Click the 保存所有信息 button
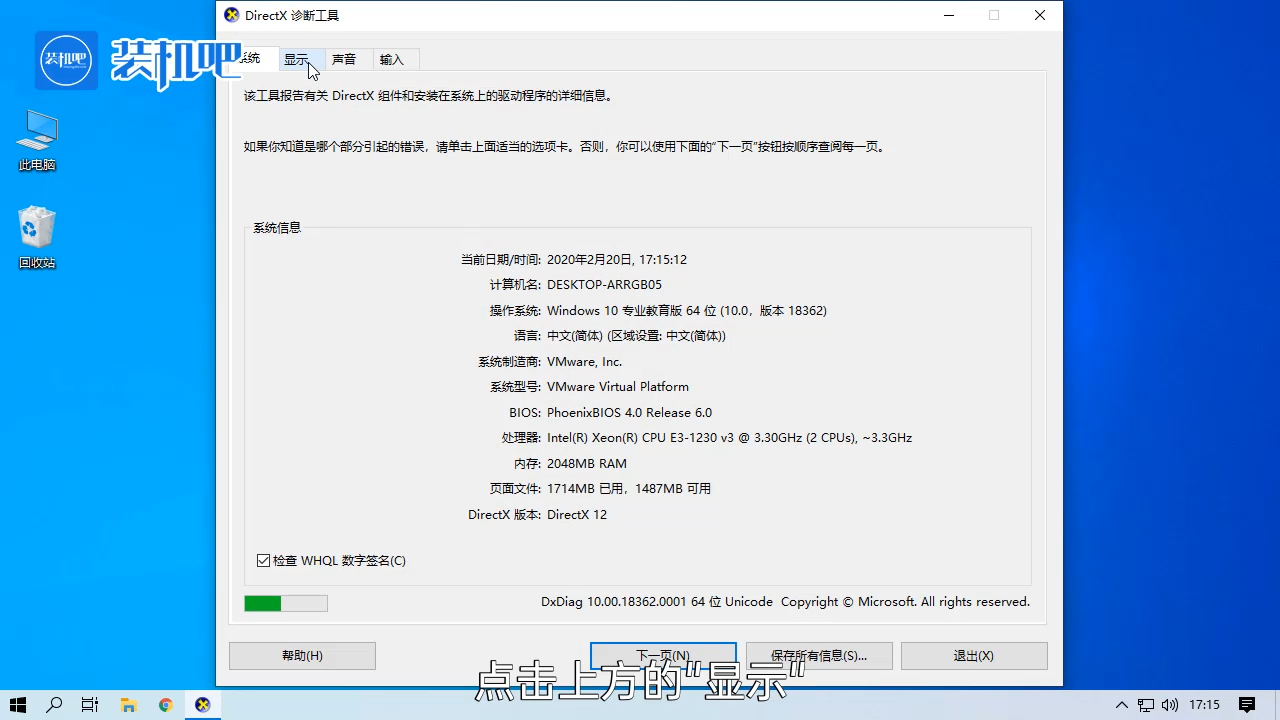Screen dimensions: 1280x720 (819, 655)
